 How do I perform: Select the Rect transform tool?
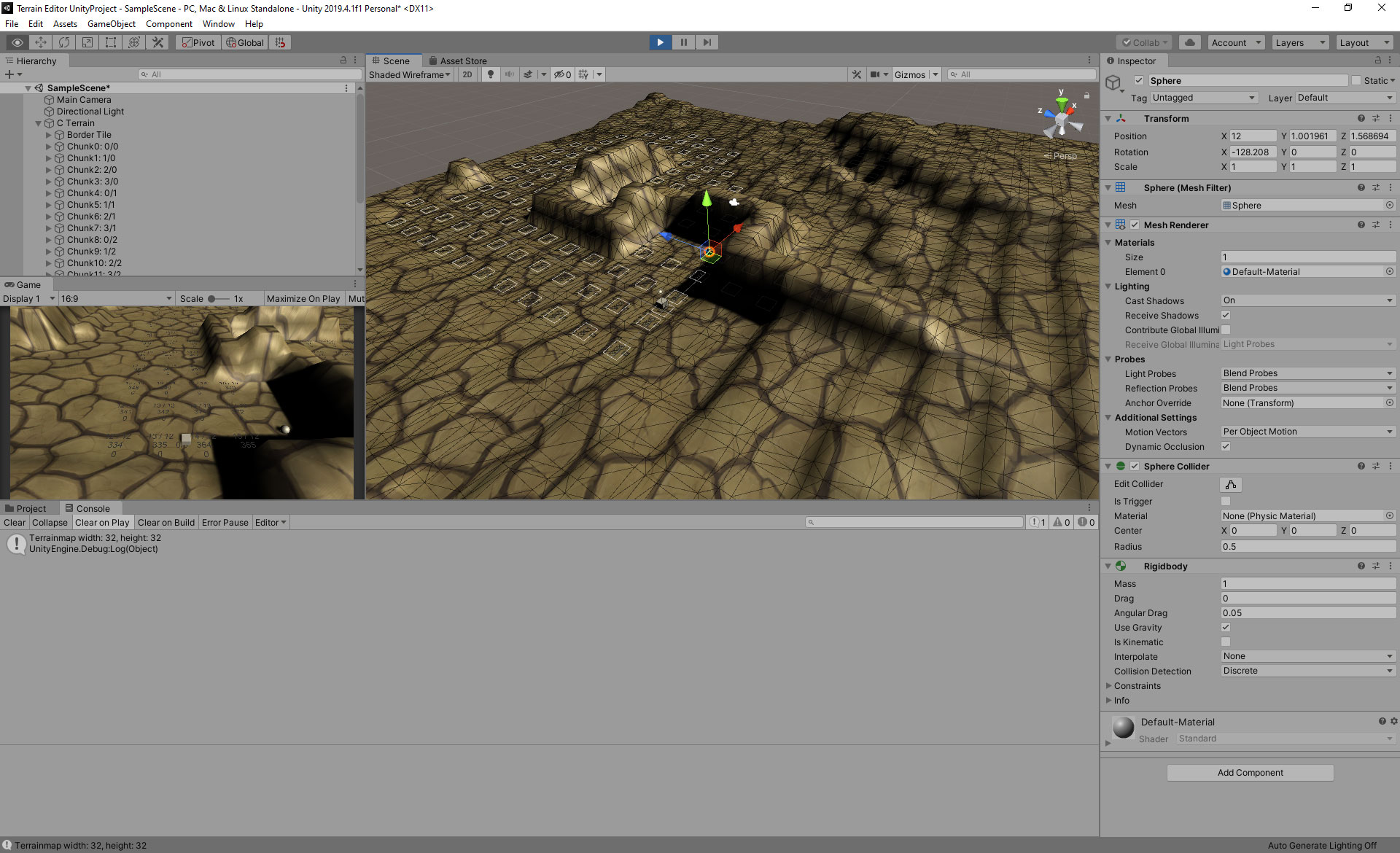(111, 42)
